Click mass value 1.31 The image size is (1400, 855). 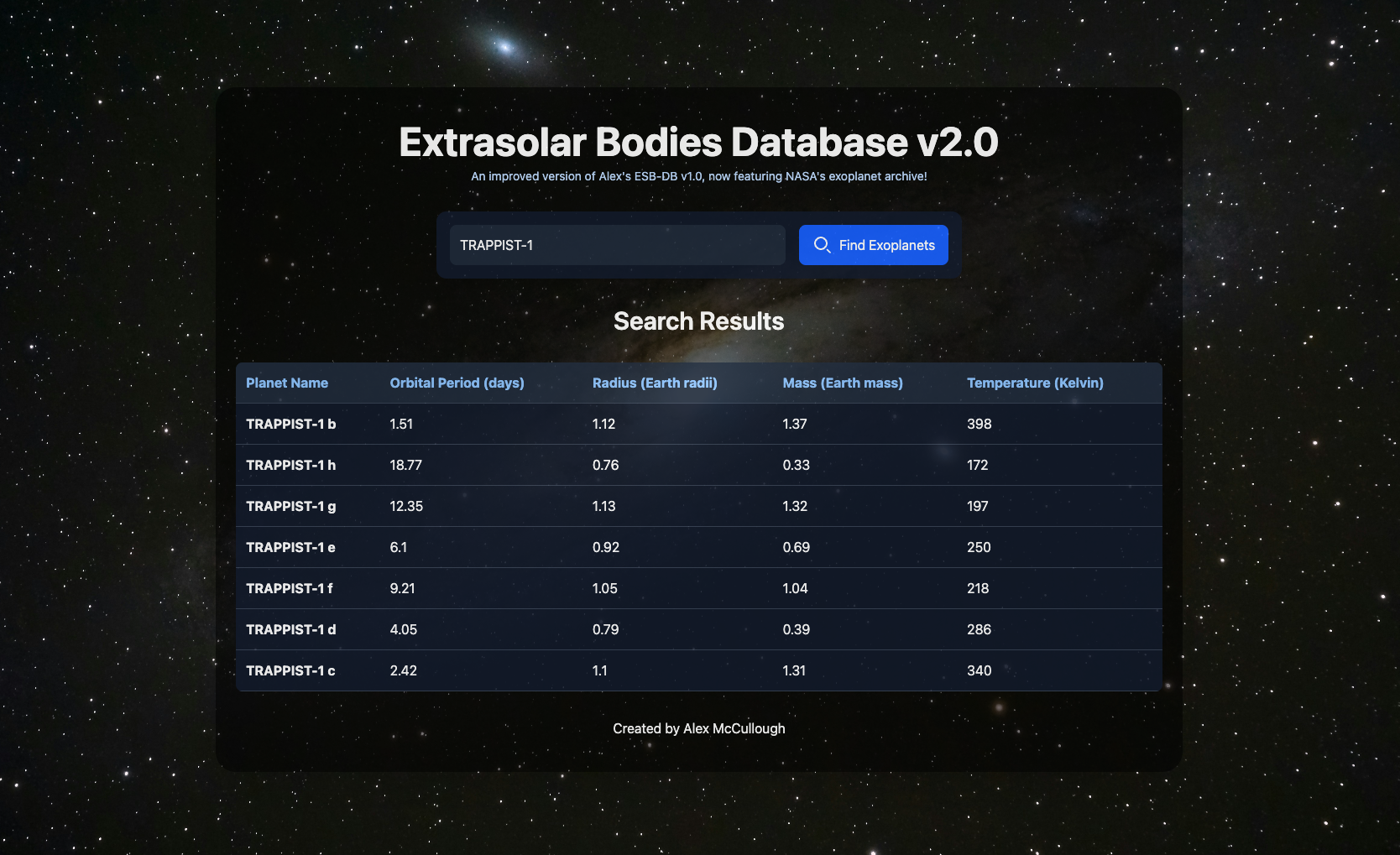(794, 670)
